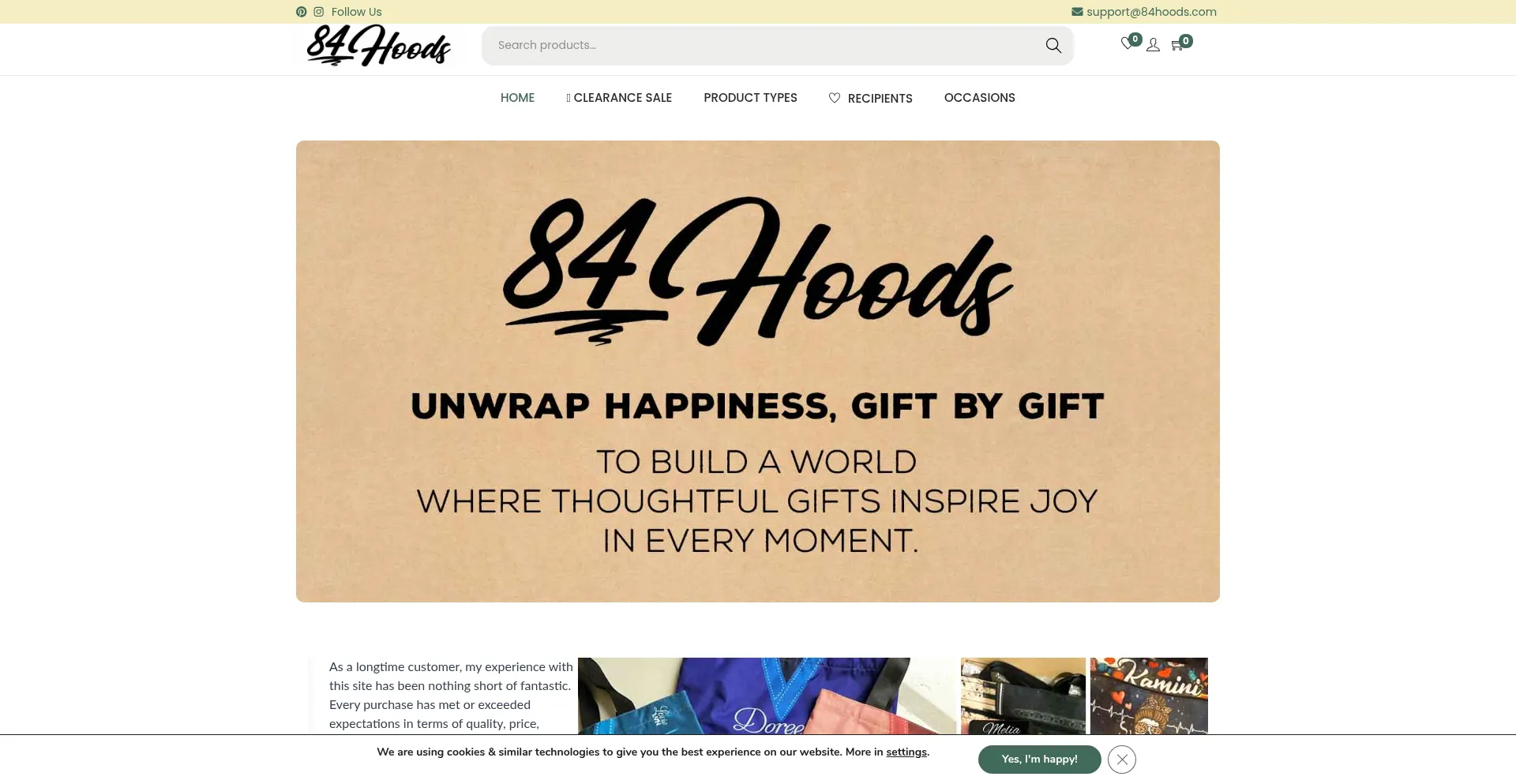Open the wishlist heart icon

click(x=1128, y=44)
